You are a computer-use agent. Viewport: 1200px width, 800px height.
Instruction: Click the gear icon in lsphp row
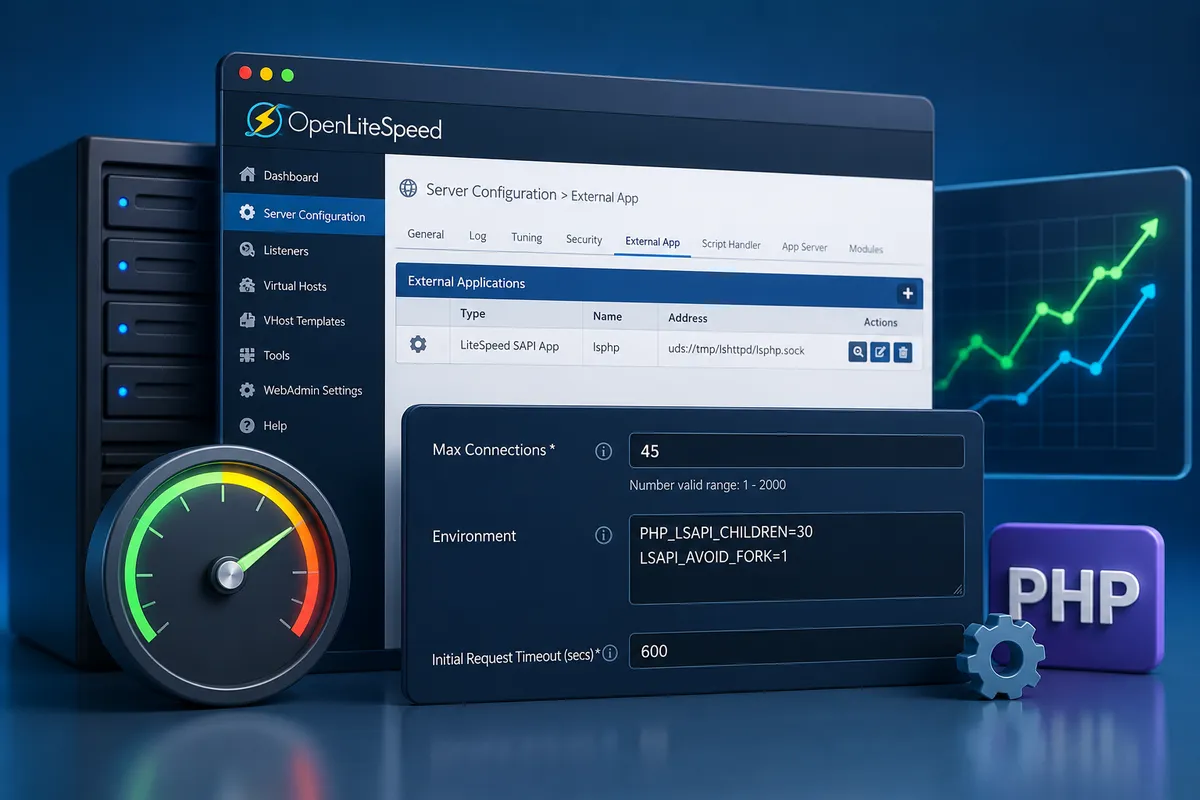418,344
